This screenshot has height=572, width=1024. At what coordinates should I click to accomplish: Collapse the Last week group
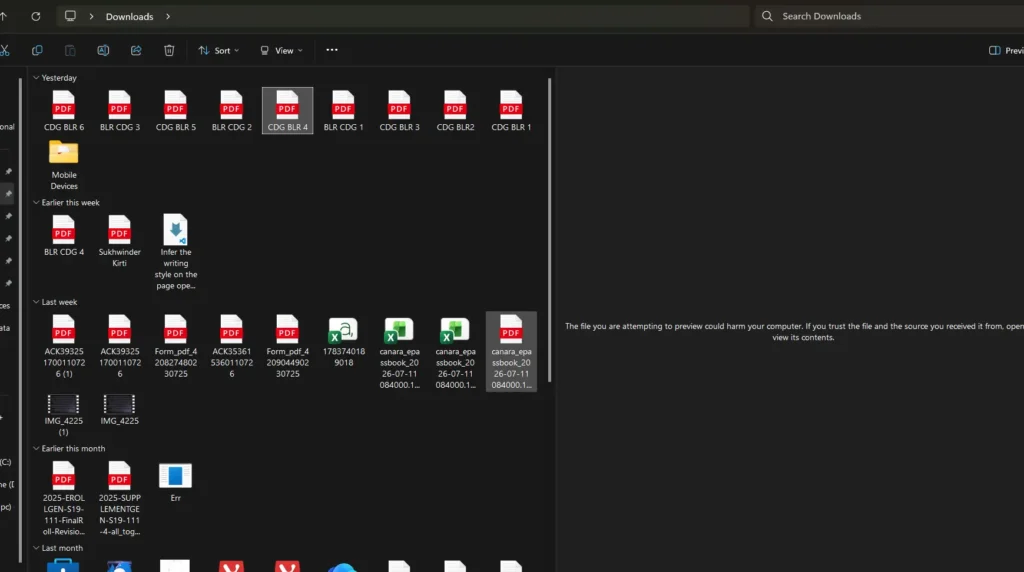(36, 302)
